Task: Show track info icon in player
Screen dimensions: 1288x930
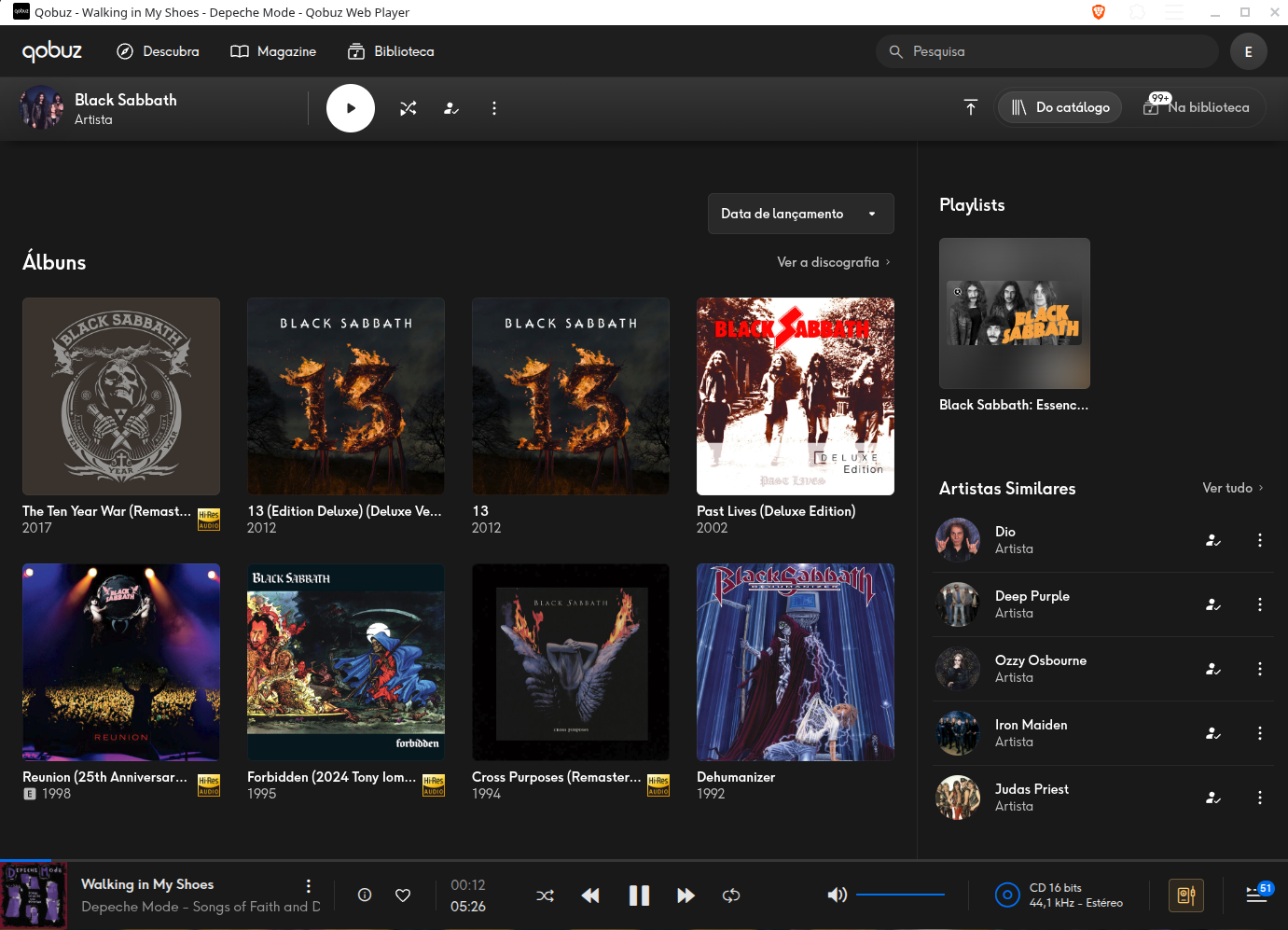Action: click(365, 895)
